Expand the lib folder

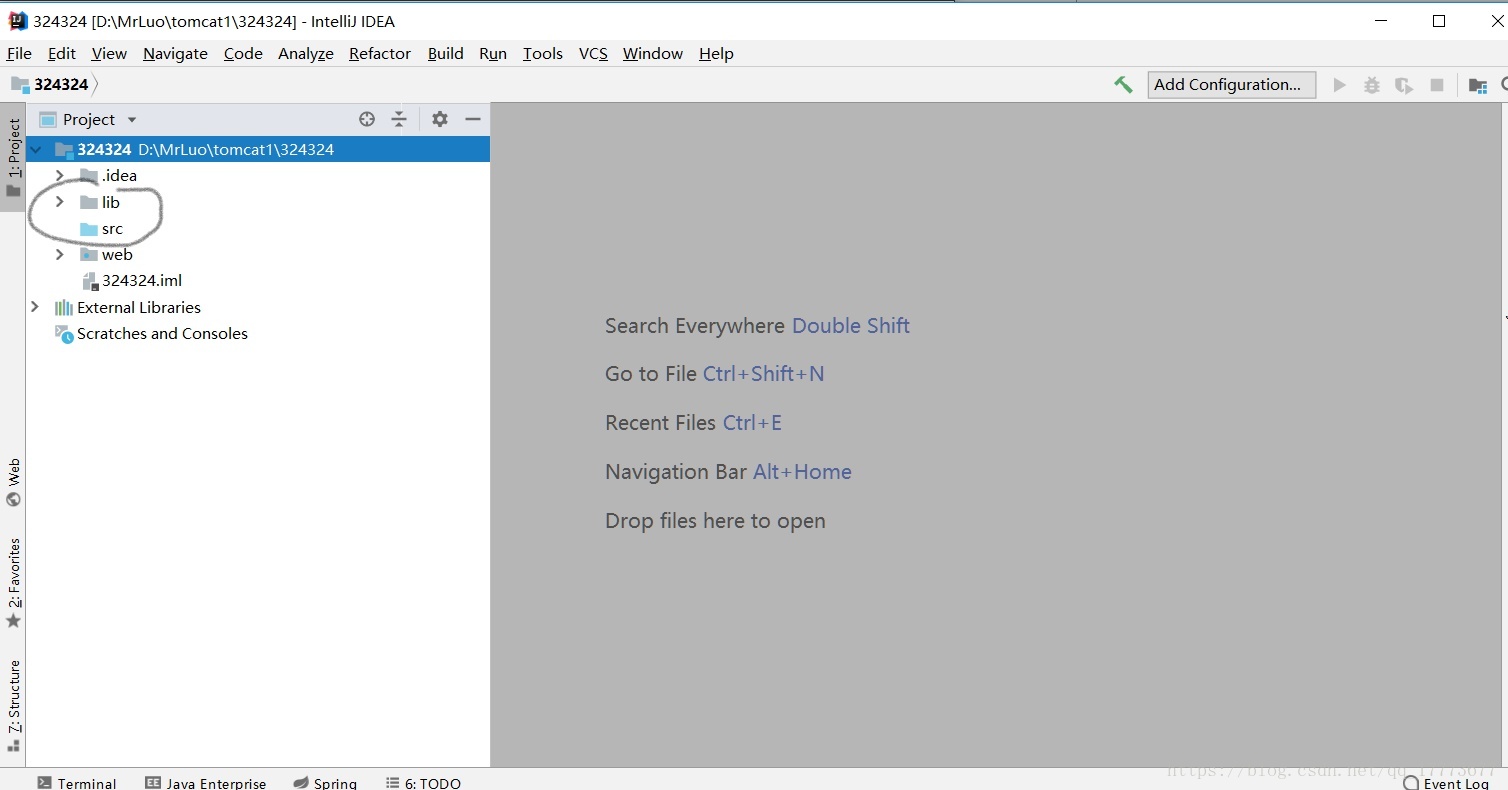coord(60,202)
